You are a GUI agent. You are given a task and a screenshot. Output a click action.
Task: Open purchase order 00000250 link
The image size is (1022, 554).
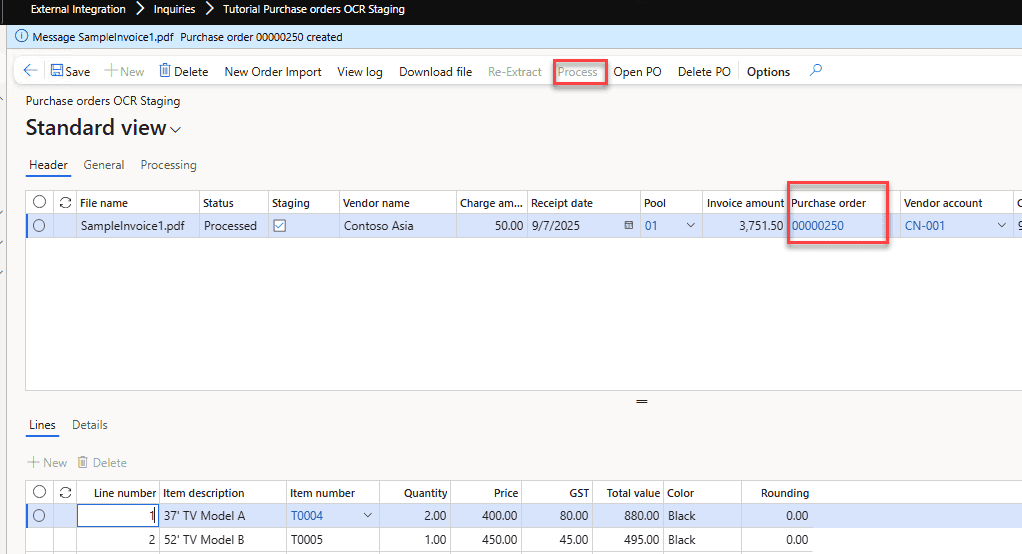818,226
